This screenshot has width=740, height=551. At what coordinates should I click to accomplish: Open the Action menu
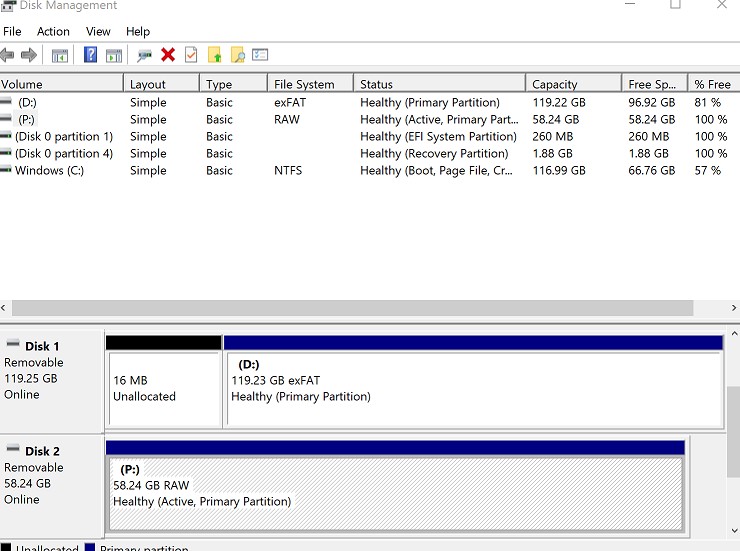click(53, 32)
